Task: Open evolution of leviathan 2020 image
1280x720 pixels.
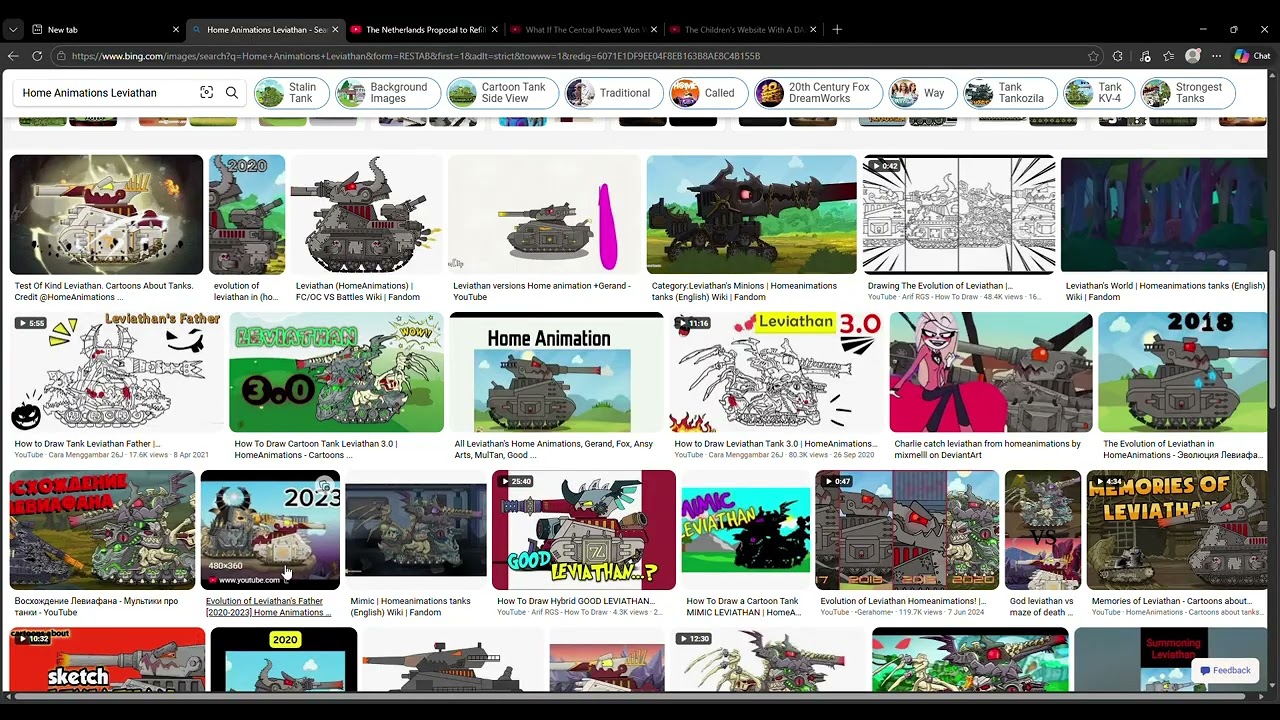Action: [x=247, y=214]
